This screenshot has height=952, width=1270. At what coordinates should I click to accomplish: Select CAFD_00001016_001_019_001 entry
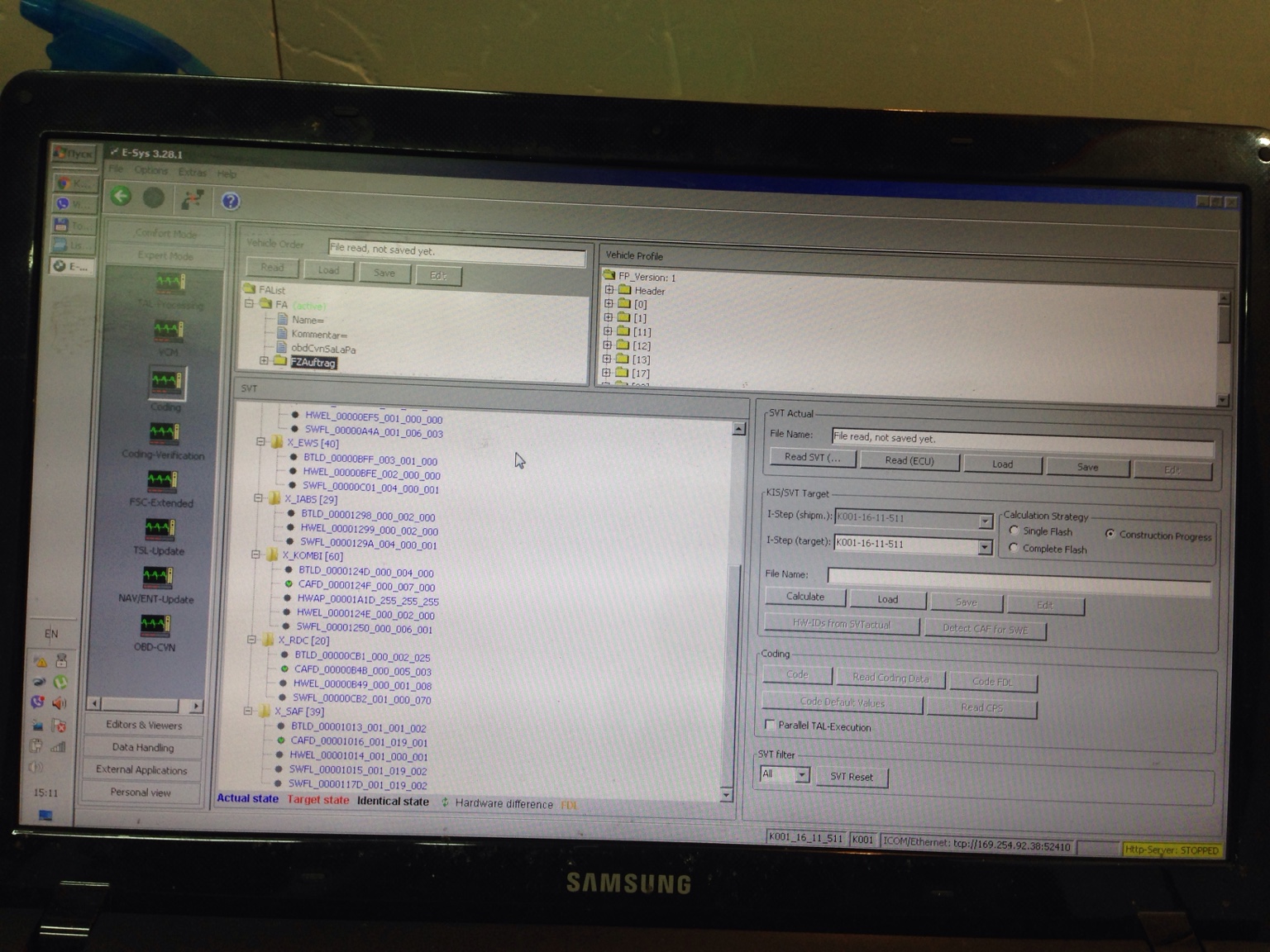(359, 741)
